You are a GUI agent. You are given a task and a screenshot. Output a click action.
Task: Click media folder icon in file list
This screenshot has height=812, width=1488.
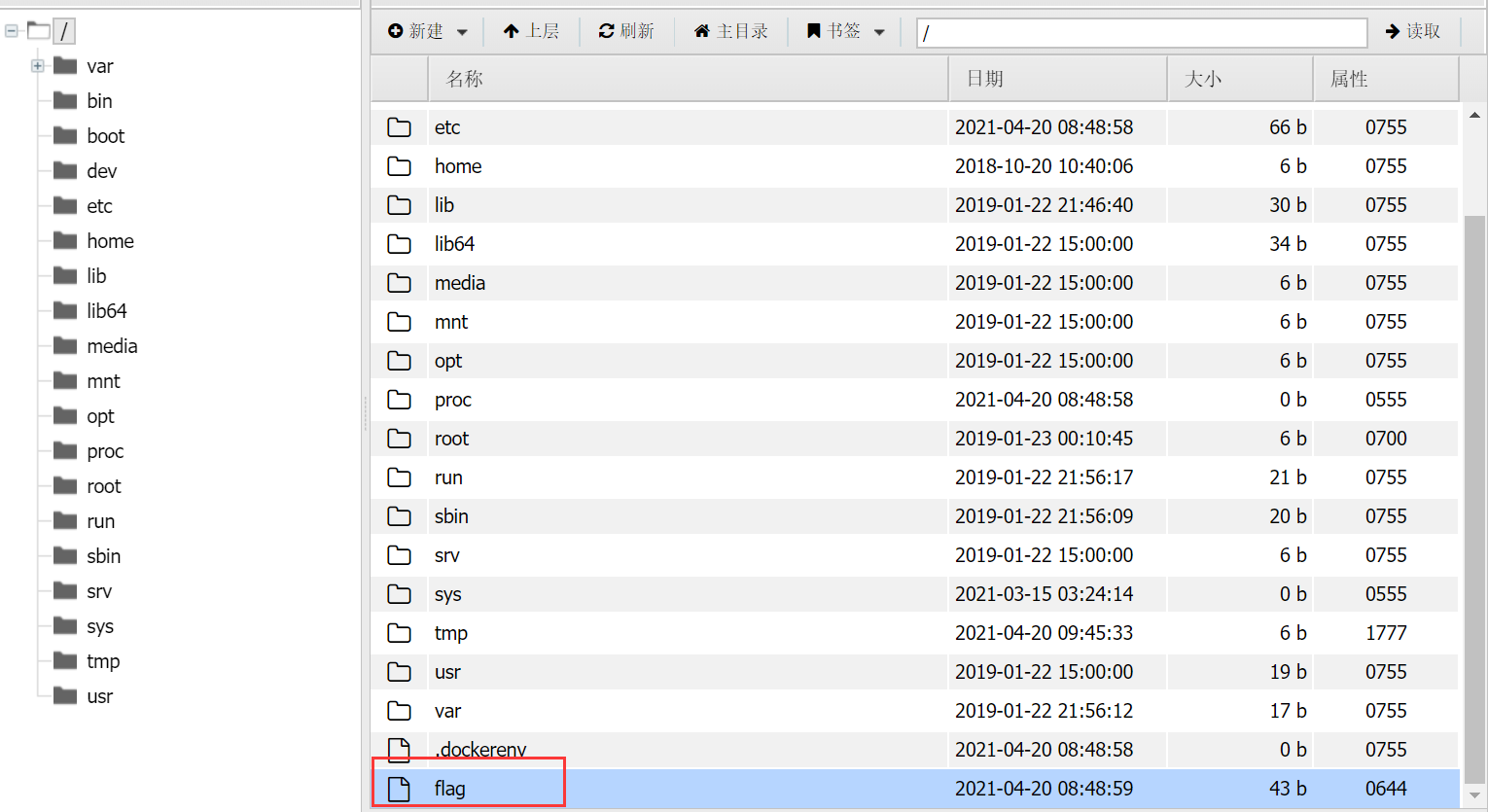(399, 283)
